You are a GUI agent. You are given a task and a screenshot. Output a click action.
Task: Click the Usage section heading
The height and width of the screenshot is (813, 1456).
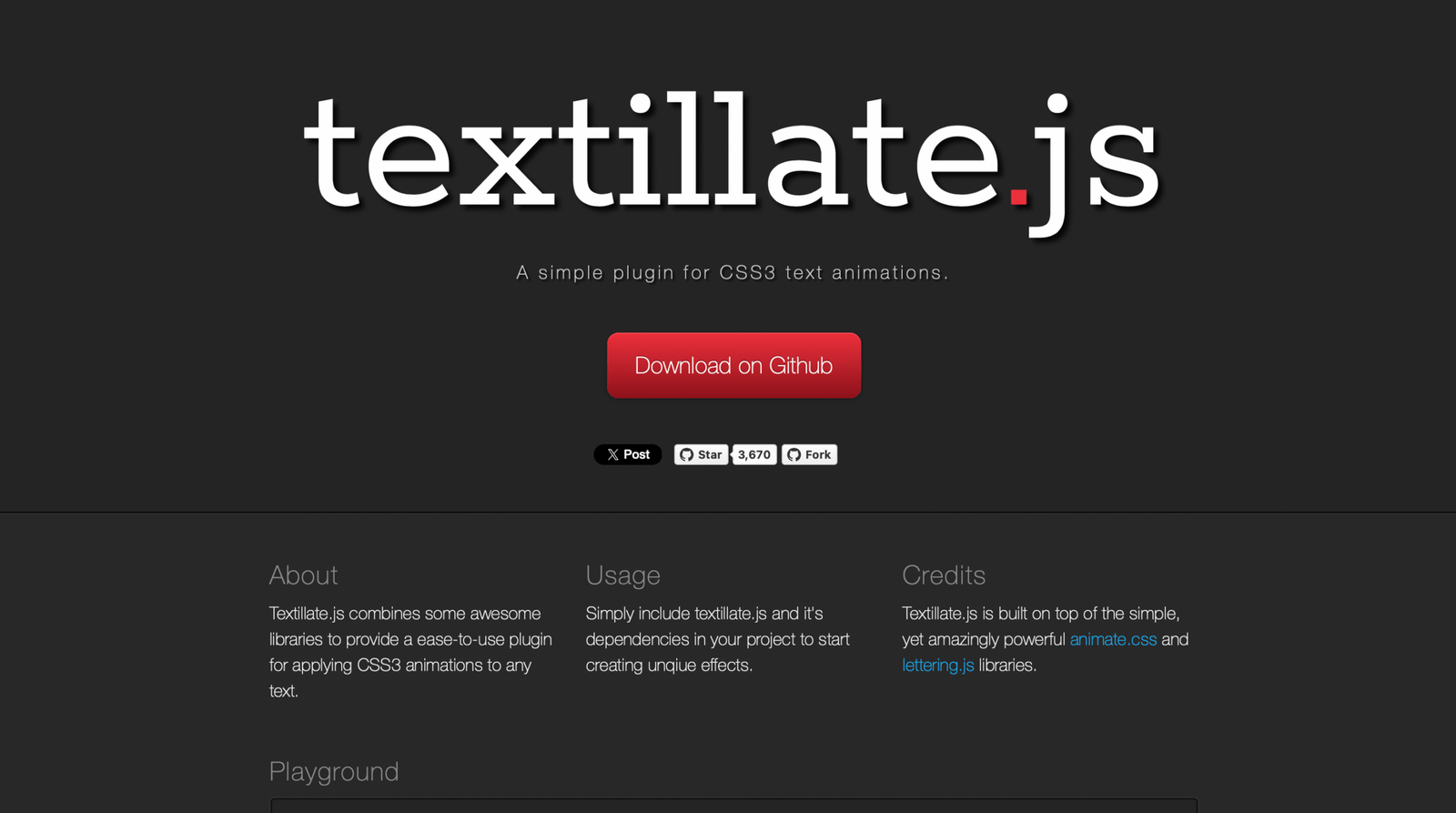tap(622, 575)
